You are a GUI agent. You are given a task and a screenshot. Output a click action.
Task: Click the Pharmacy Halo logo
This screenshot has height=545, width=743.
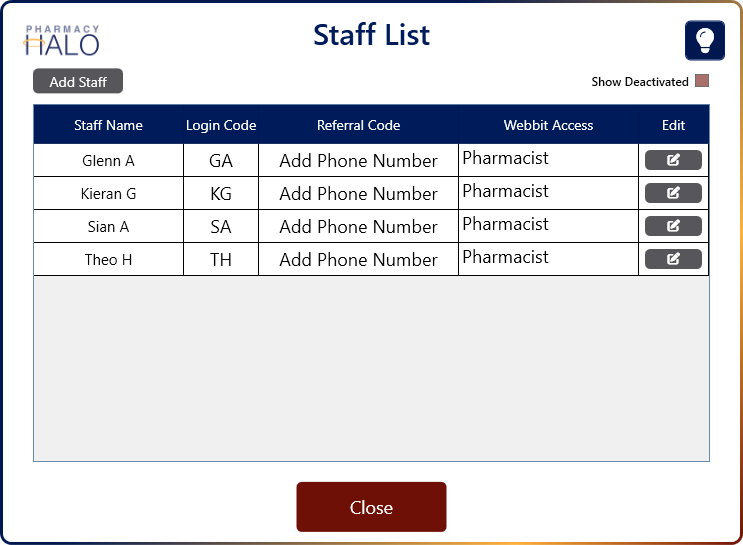tap(62, 40)
